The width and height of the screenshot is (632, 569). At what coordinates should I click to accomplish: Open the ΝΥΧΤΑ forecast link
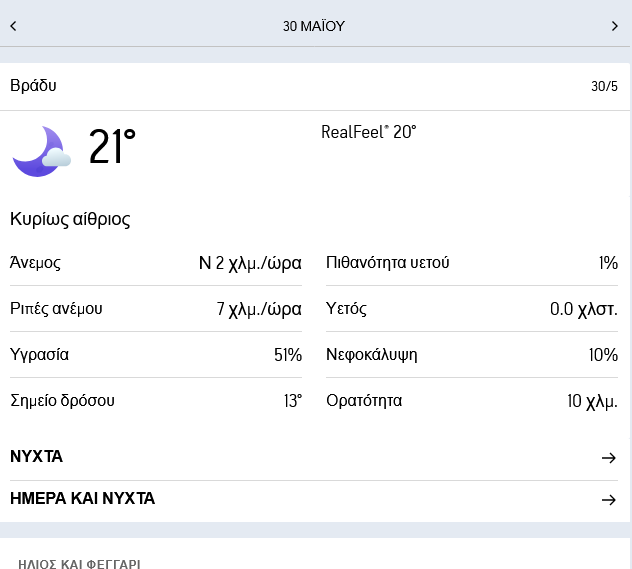tap(314, 457)
